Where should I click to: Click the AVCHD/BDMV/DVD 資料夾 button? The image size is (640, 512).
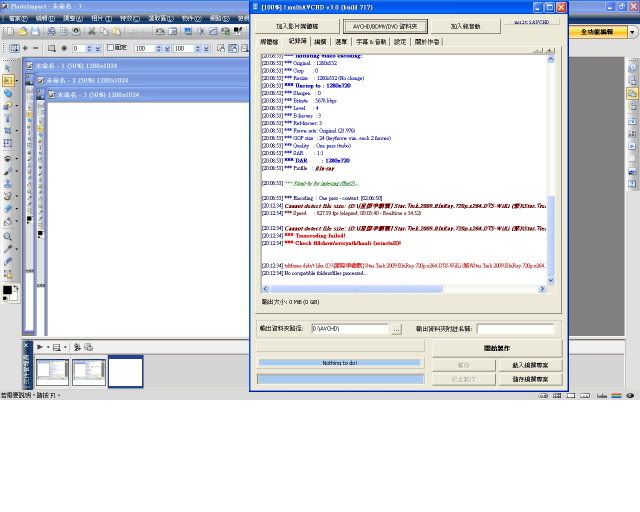coord(385,26)
